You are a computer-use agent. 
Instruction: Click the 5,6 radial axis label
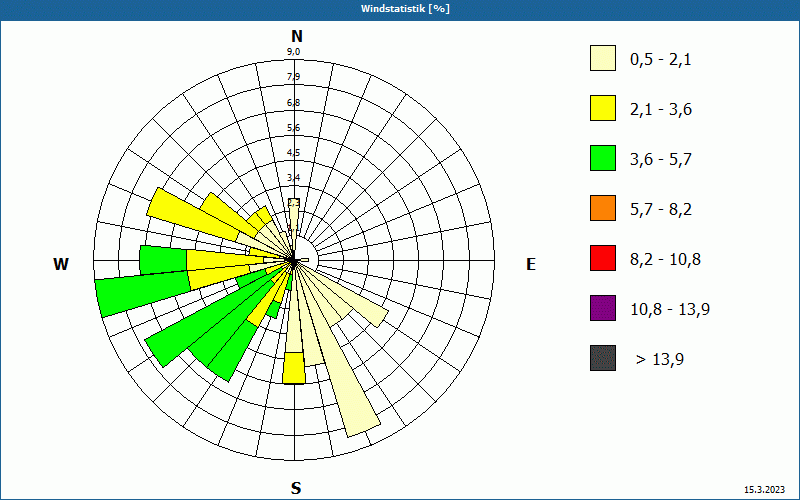tap(293, 128)
